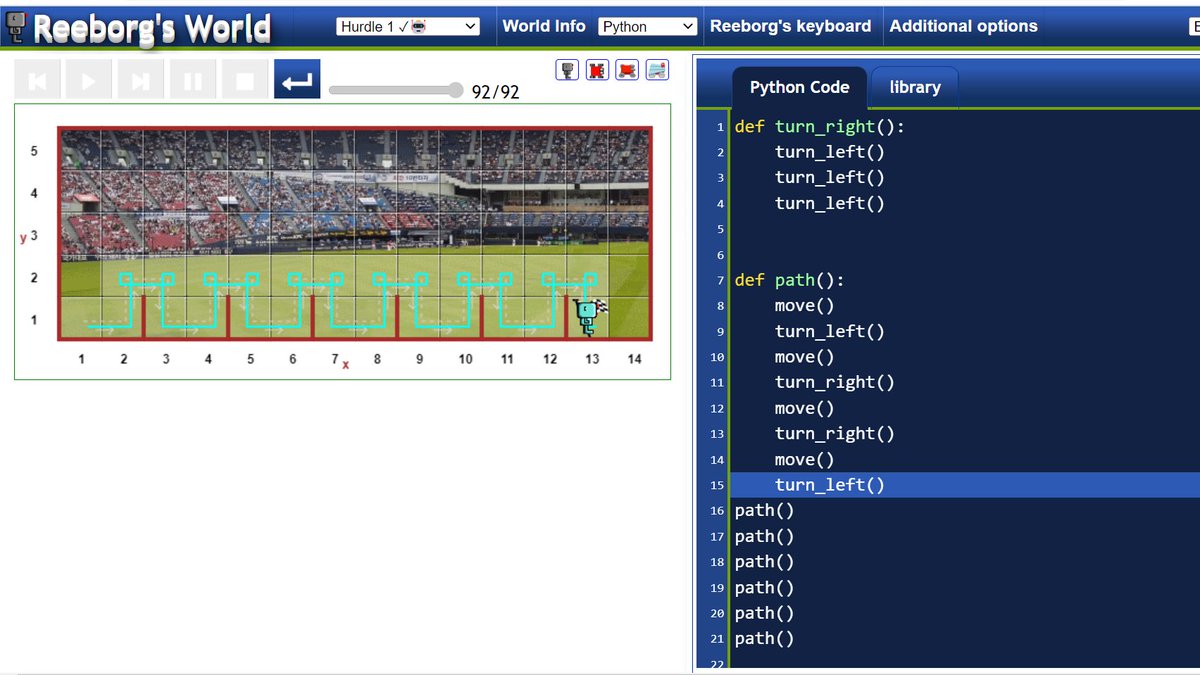Open the Python language selection dropdown
The image size is (1200, 675).
pos(647,27)
